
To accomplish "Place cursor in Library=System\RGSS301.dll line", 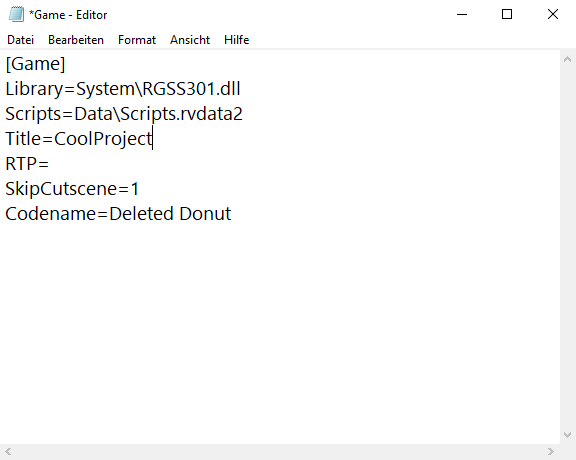I will tap(123, 89).
